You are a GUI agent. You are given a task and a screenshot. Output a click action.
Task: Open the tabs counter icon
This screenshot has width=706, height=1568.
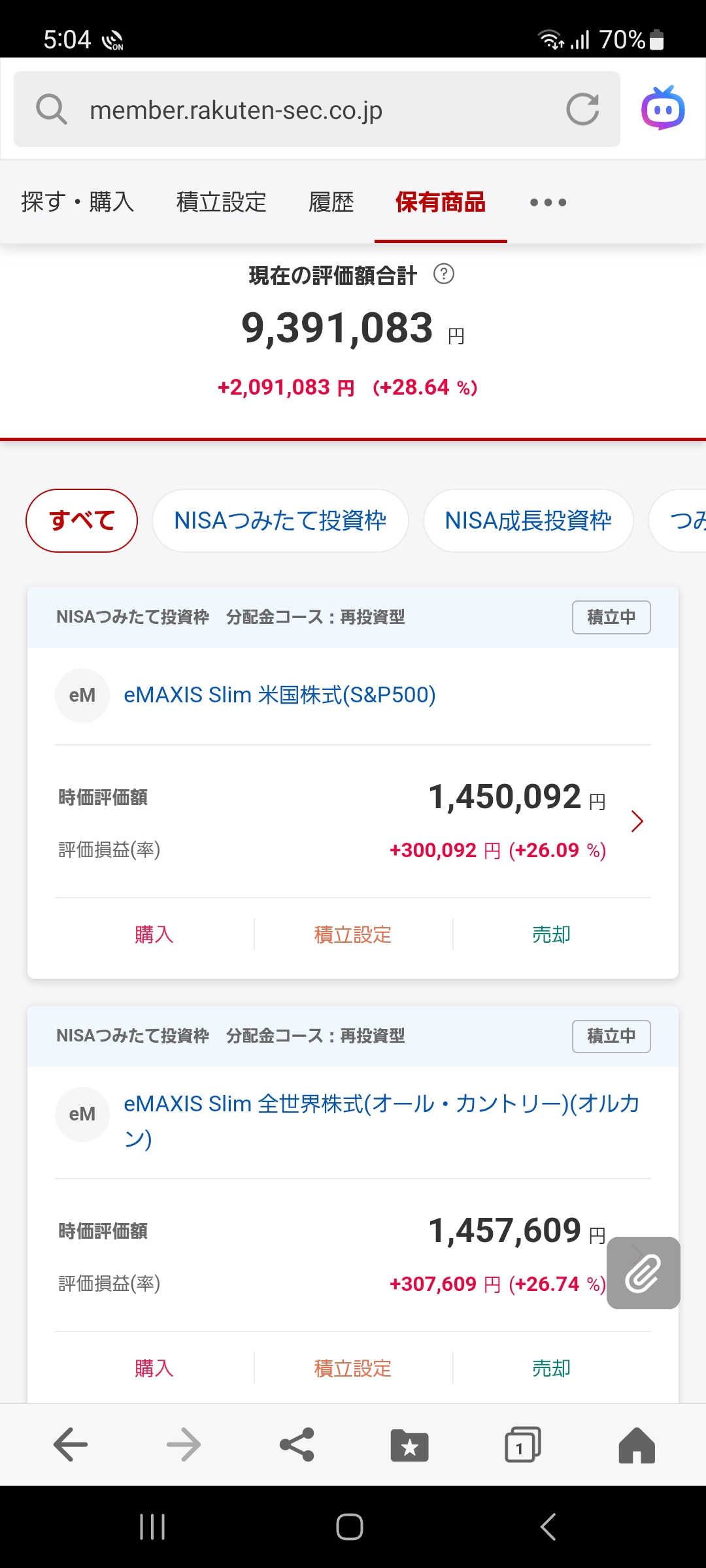(x=523, y=1445)
